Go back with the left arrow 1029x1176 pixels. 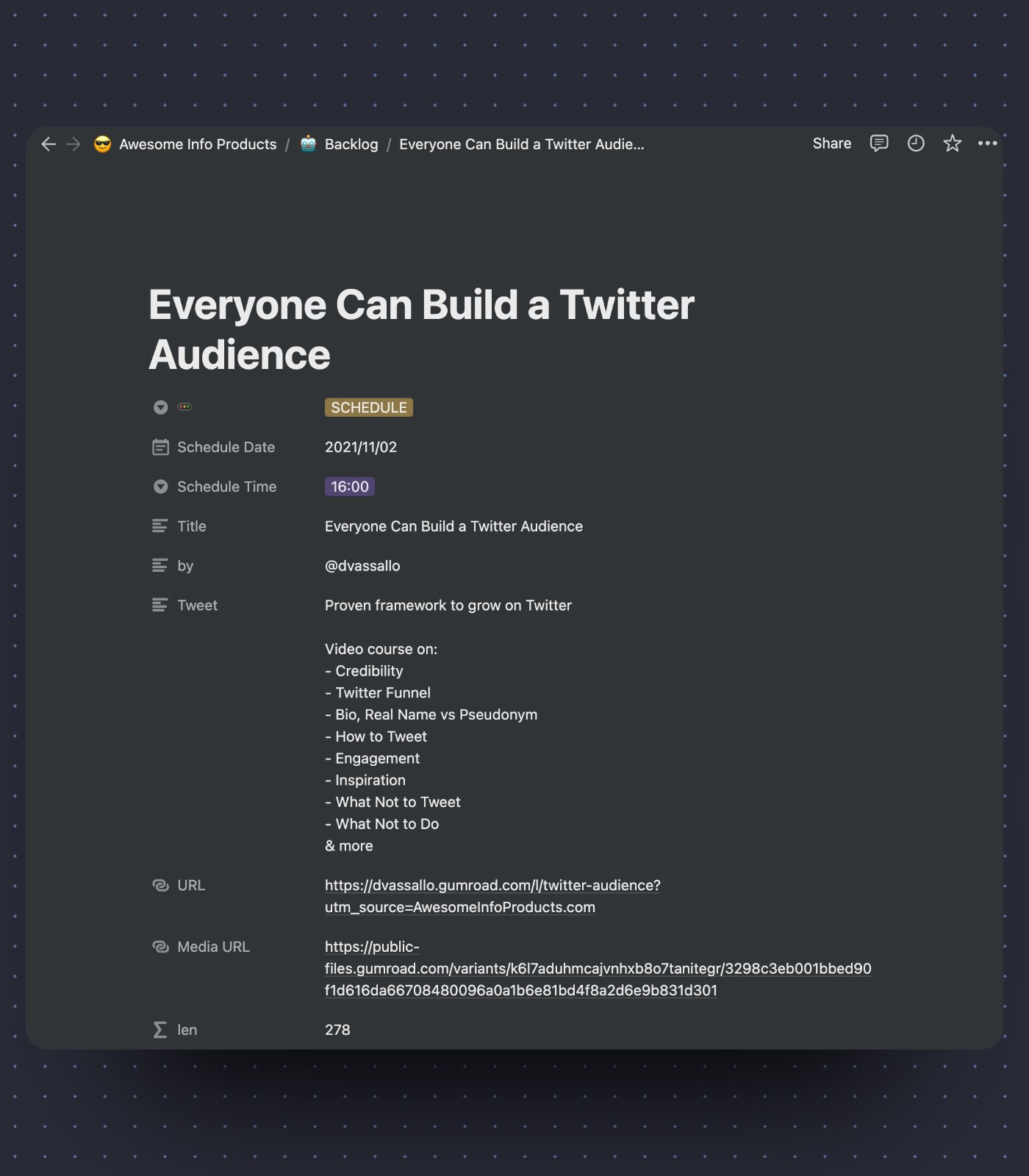point(49,144)
